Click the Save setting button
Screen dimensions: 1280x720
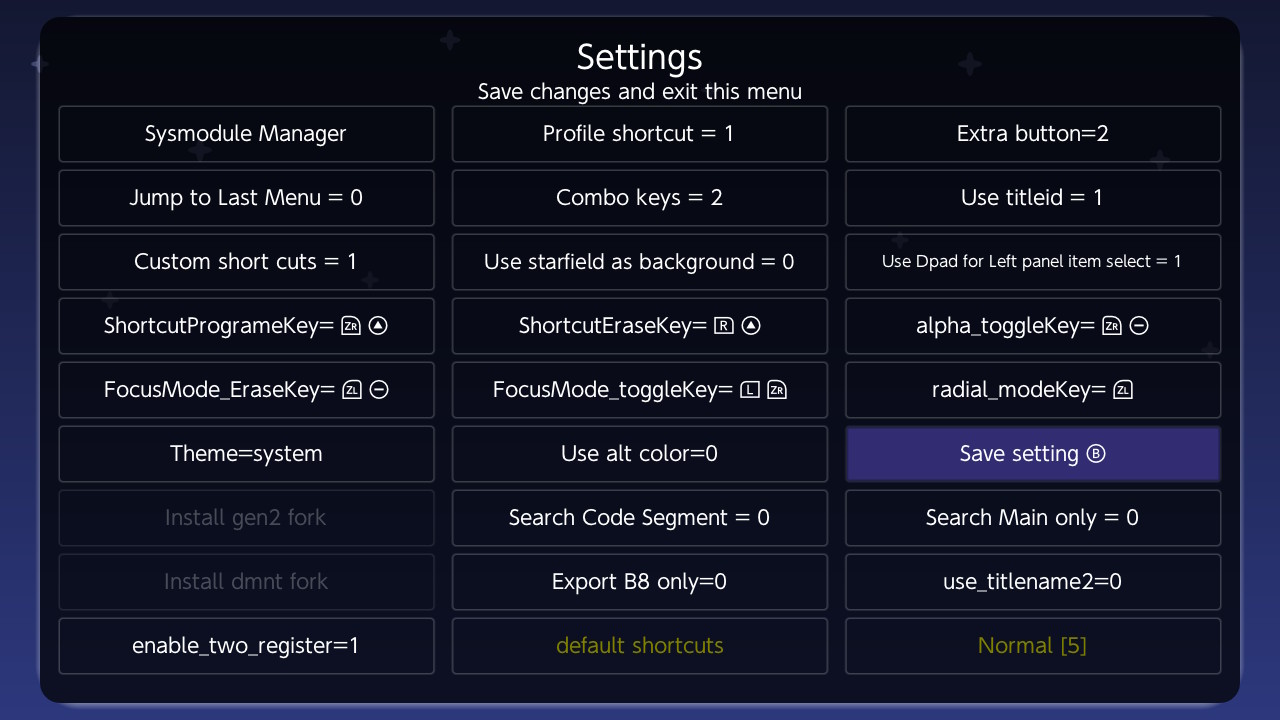click(x=1033, y=454)
